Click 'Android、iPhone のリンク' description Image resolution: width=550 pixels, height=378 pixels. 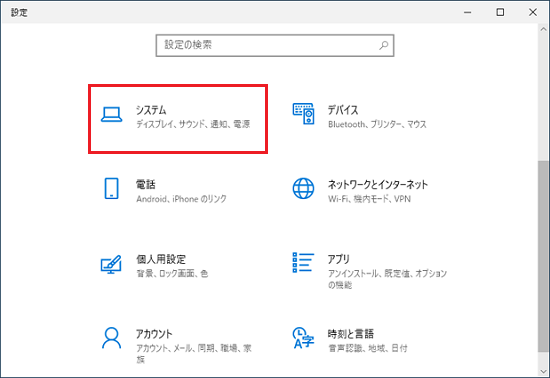(181, 199)
